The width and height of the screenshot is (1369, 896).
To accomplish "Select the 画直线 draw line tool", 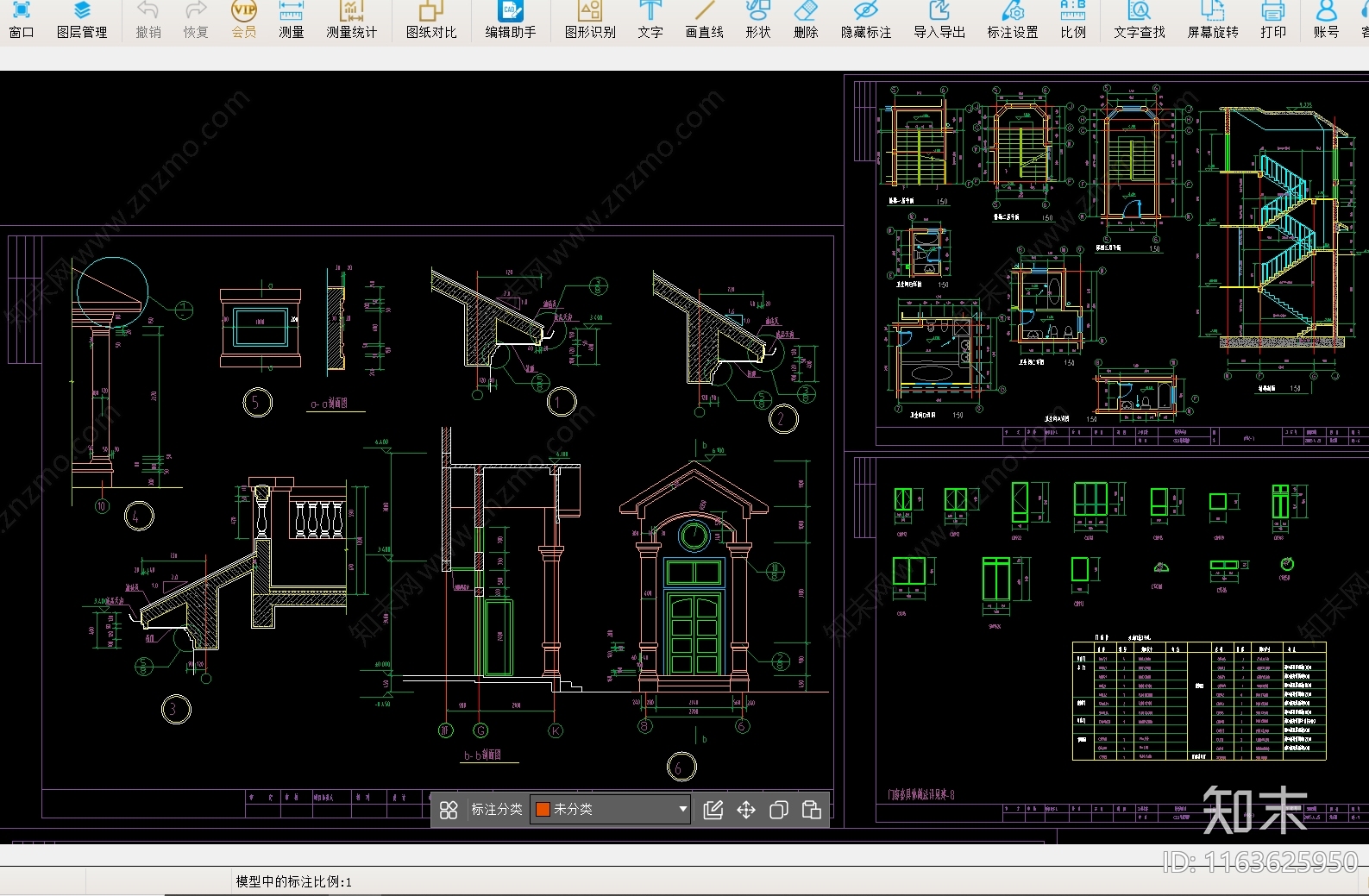I will 705,21.
